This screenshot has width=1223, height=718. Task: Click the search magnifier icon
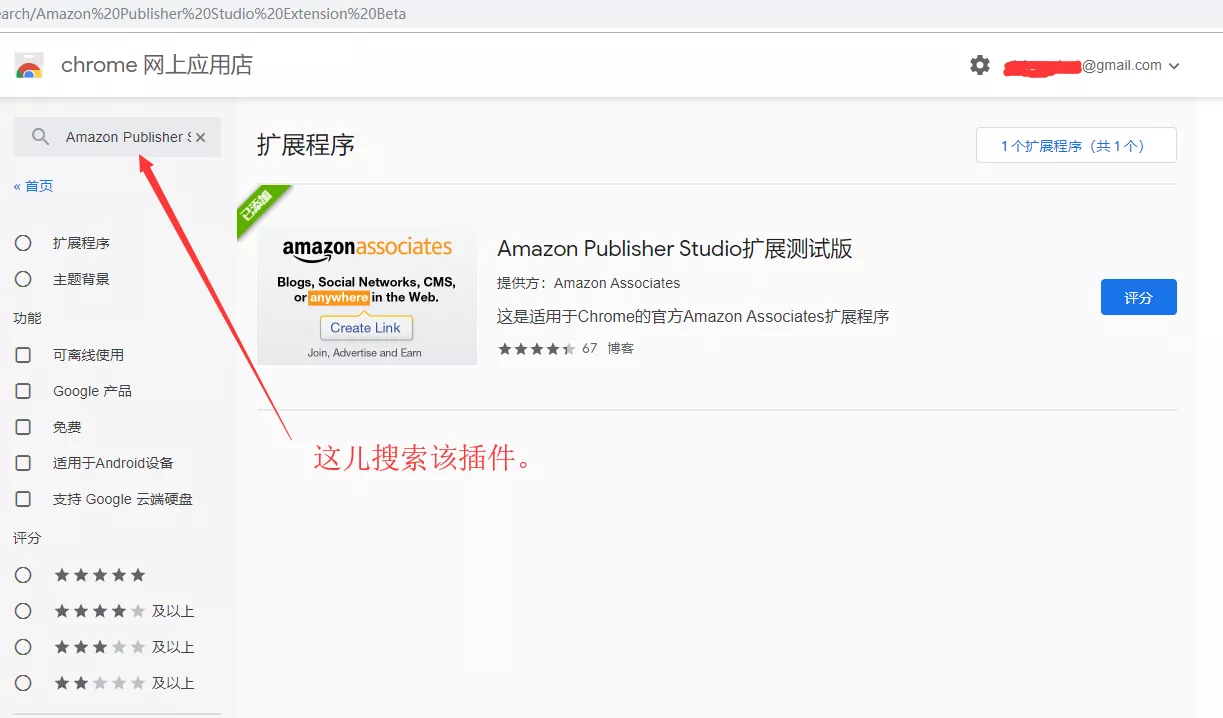40,137
